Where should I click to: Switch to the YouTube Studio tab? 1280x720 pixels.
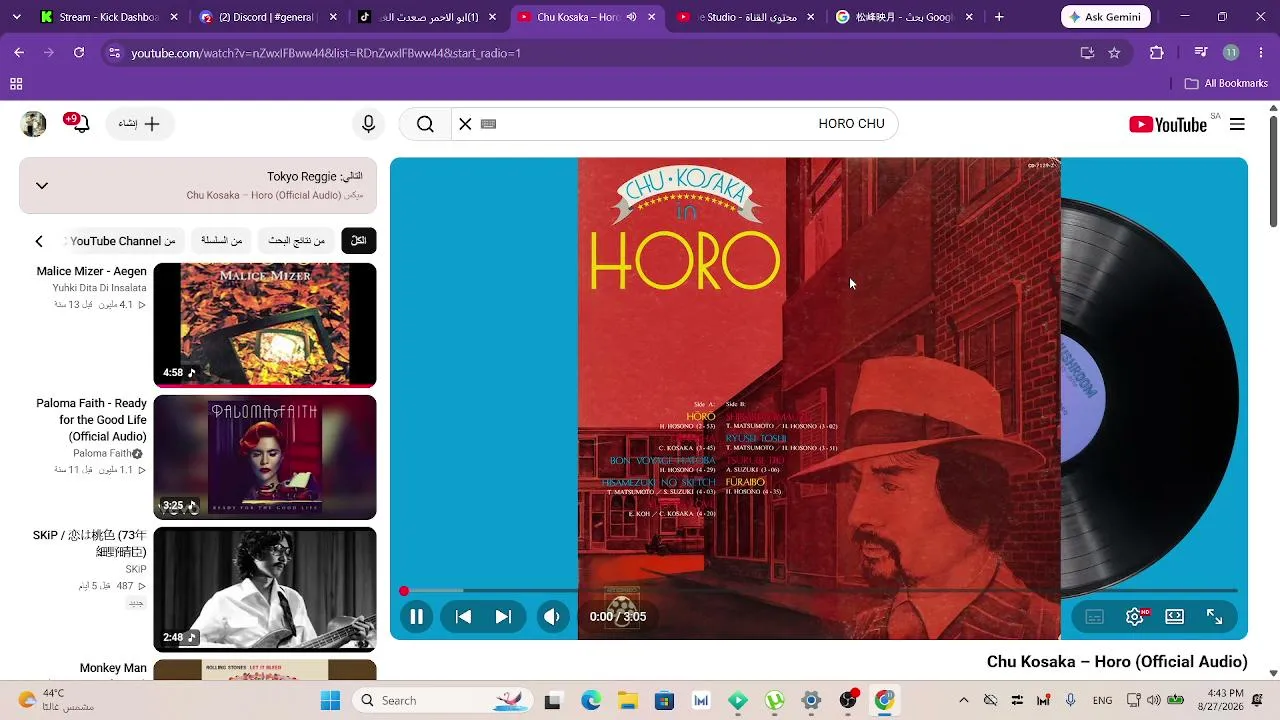[745, 17]
